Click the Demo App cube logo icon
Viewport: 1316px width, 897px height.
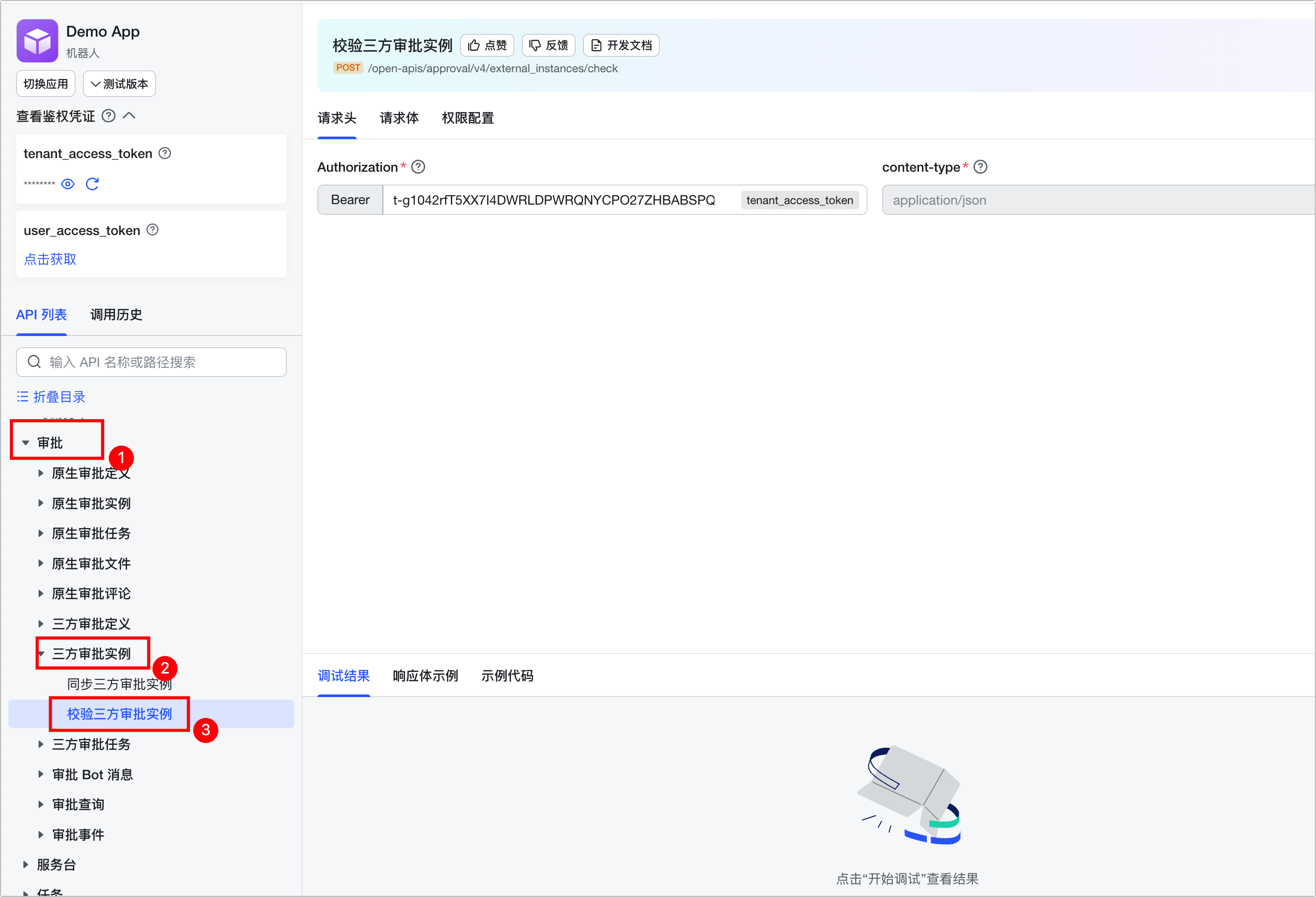click(37, 41)
